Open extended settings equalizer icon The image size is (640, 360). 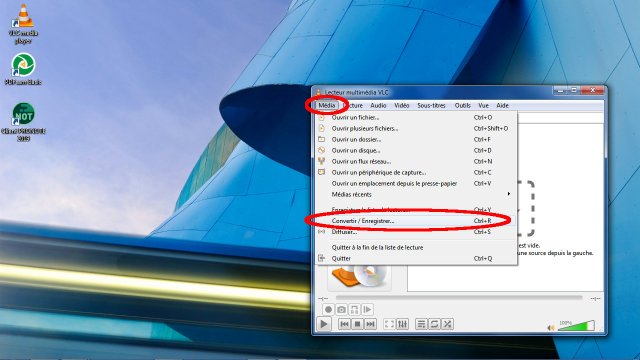[402, 324]
